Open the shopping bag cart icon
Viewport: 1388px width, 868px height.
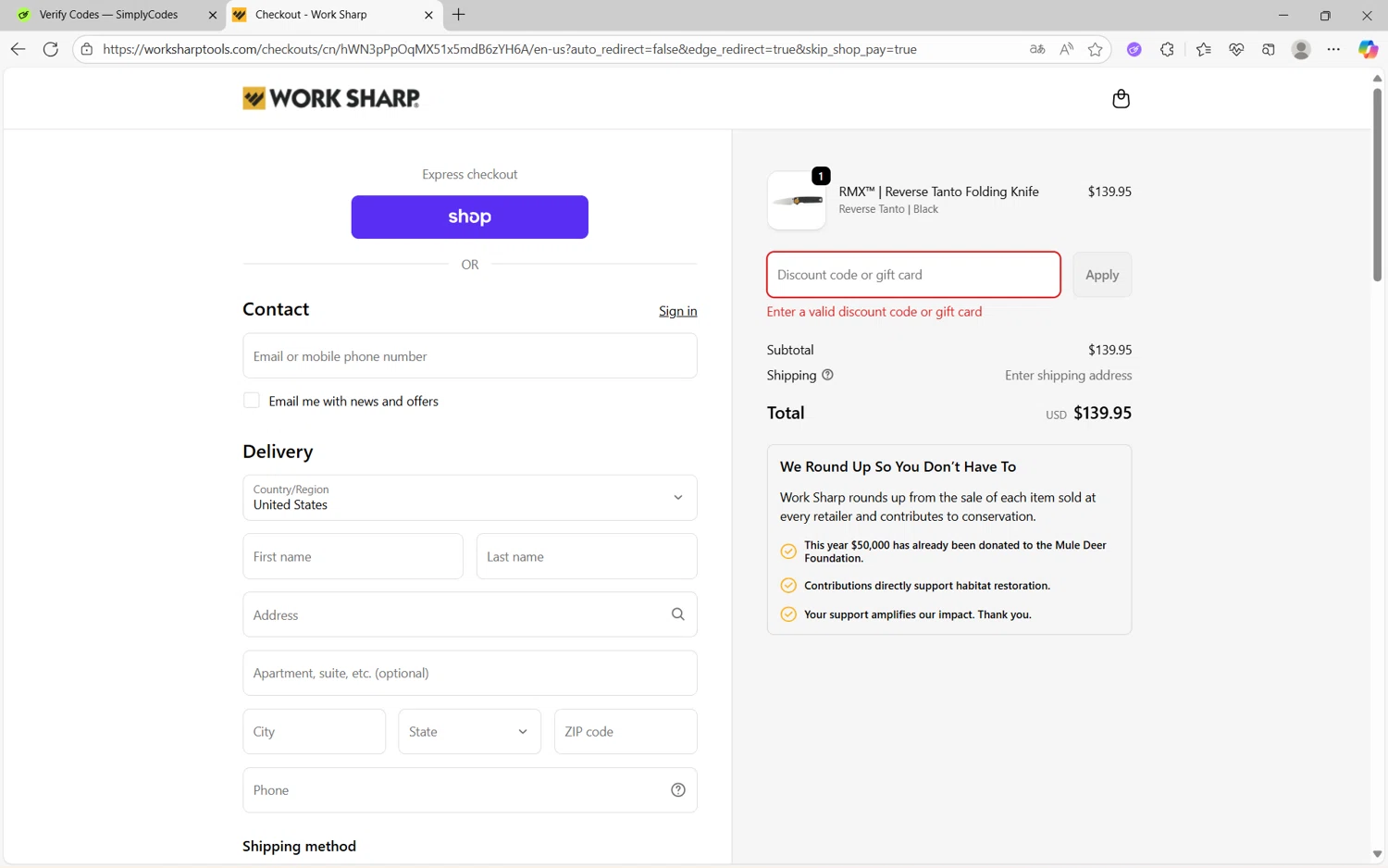[x=1121, y=98]
